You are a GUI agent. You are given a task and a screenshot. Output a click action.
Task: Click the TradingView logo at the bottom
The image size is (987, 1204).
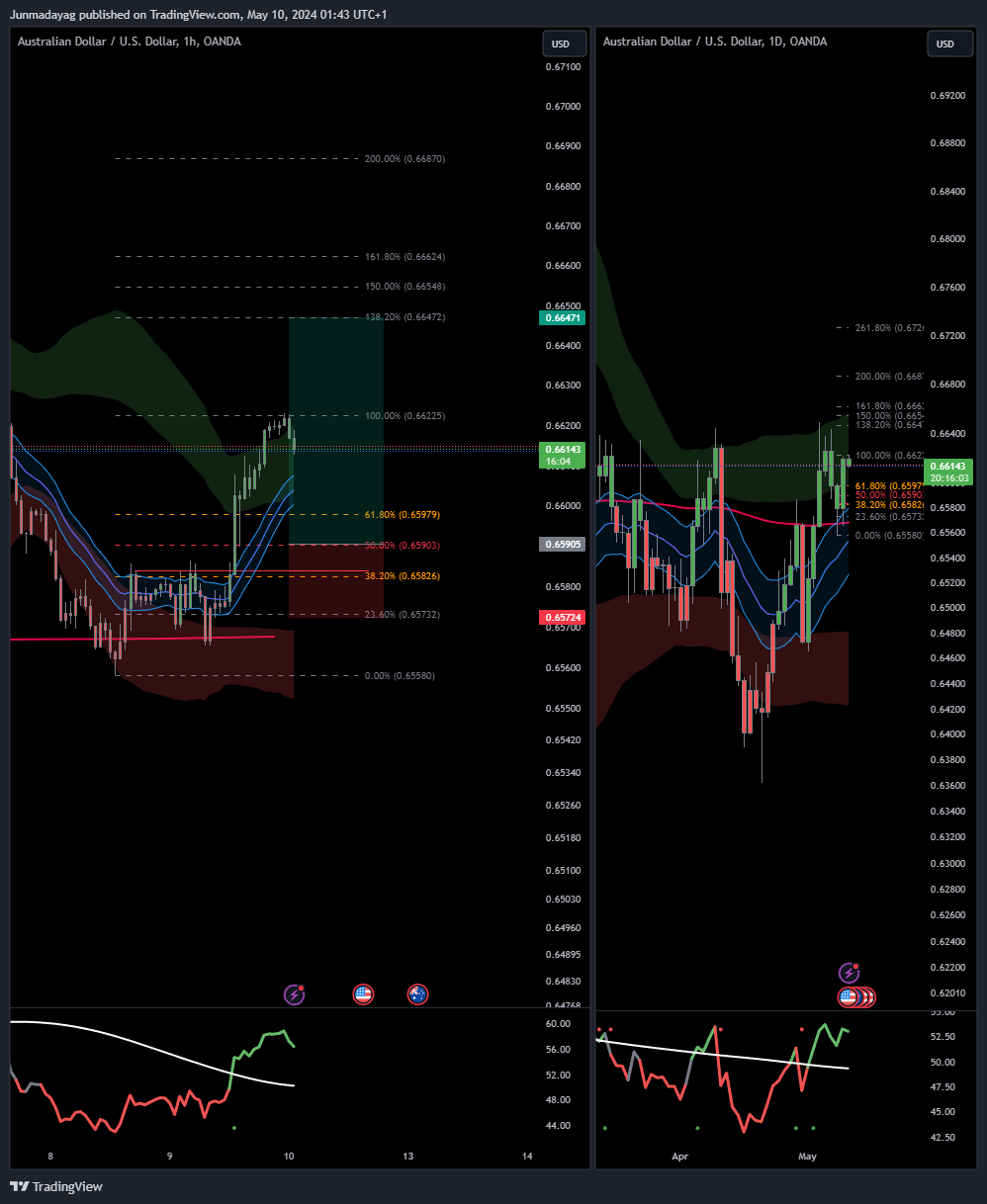tap(56, 1186)
